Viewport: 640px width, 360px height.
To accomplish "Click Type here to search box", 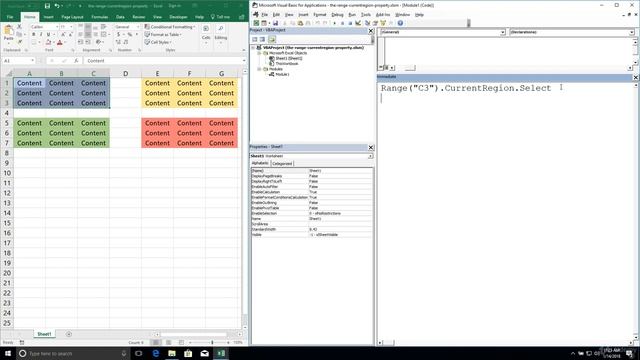I will 73,353.
